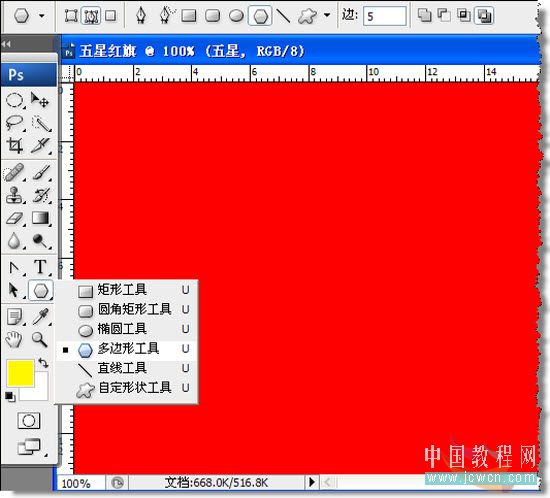This screenshot has height=498, width=550.
Task: Select the Elliptical Marquee tool
Action: (15, 101)
